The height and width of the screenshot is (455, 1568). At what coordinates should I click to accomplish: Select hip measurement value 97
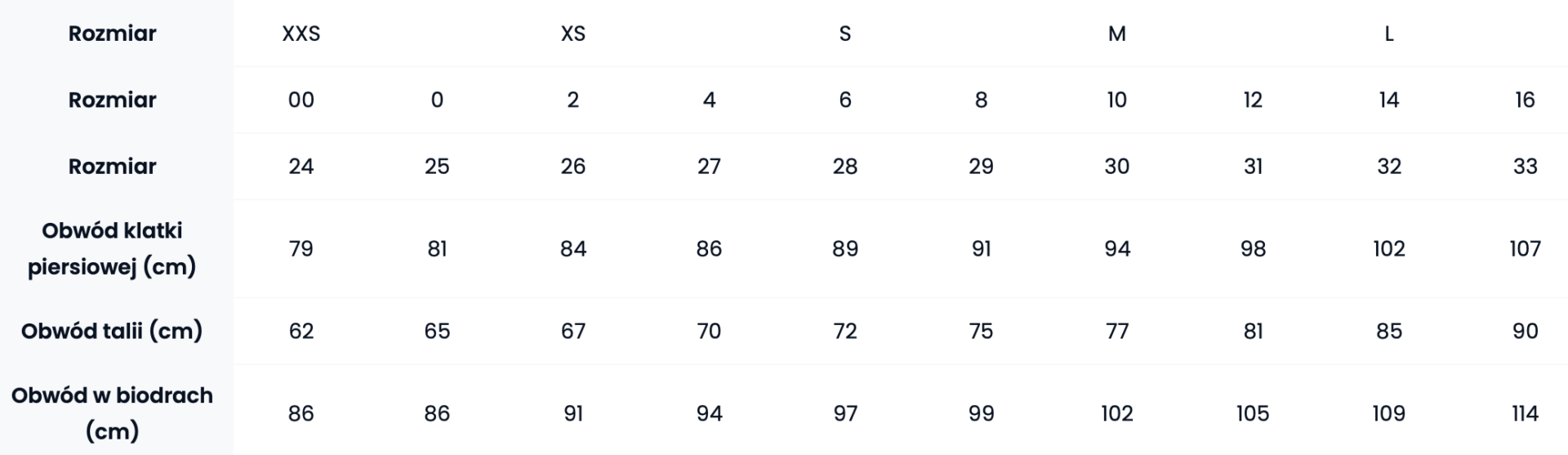[x=844, y=413]
